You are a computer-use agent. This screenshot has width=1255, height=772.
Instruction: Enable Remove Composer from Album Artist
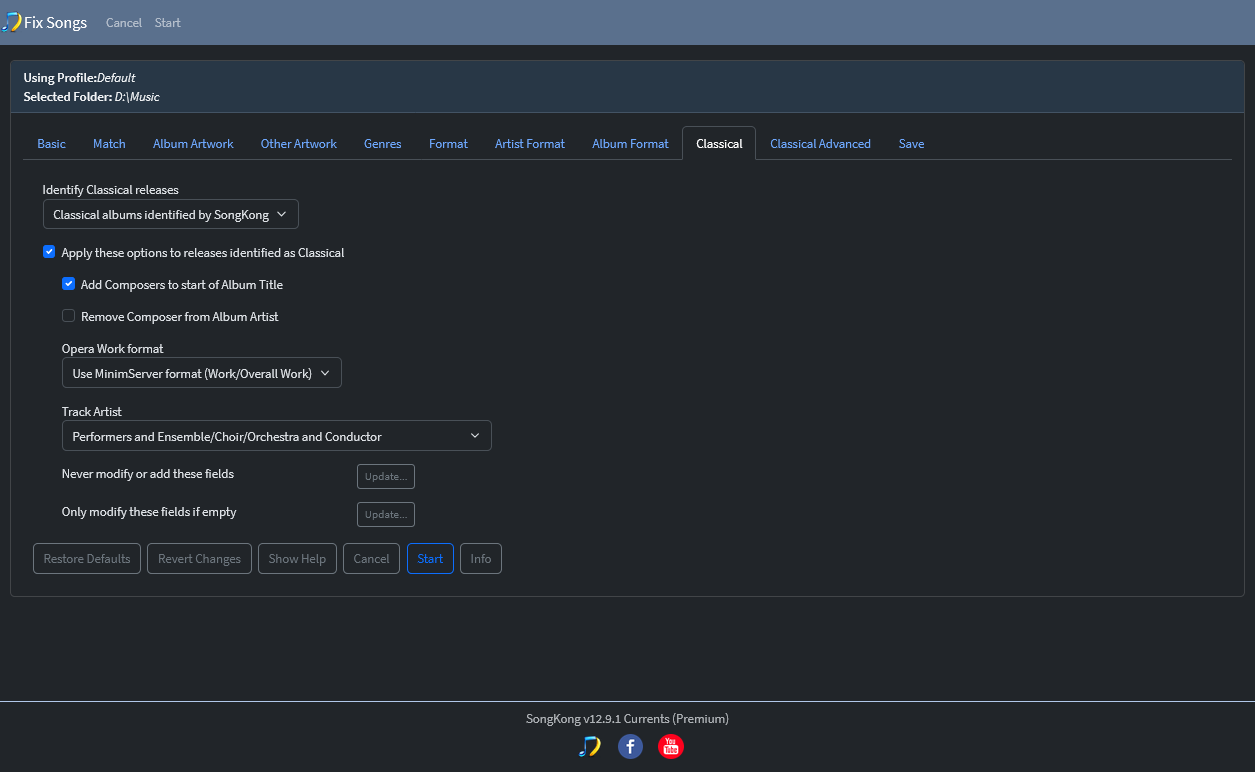coord(69,316)
